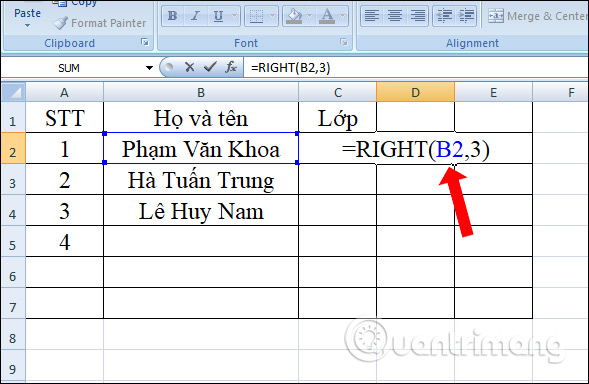The width and height of the screenshot is (589, 384).
Task: Click cell 'Họ và tên'
Action: [201, 117]
